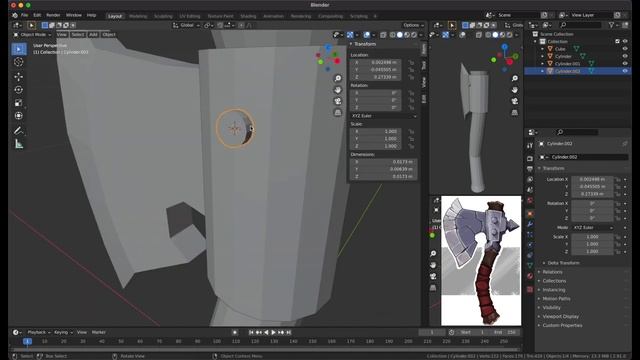Screen dimensions: 640x360
Task: Select Cylinder.001 in the outliner
Action: (x=567, y=64)
